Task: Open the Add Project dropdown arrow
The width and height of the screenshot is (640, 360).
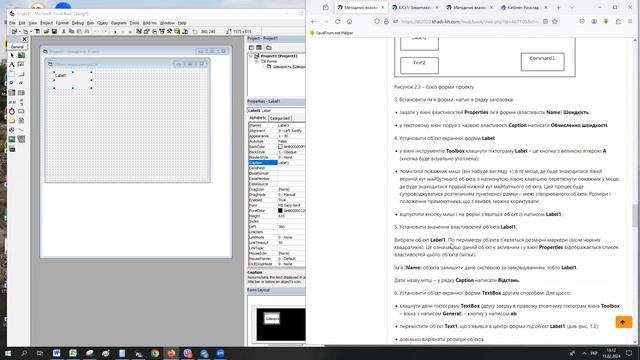Action: pyautogui.click(x=20, y=31)
